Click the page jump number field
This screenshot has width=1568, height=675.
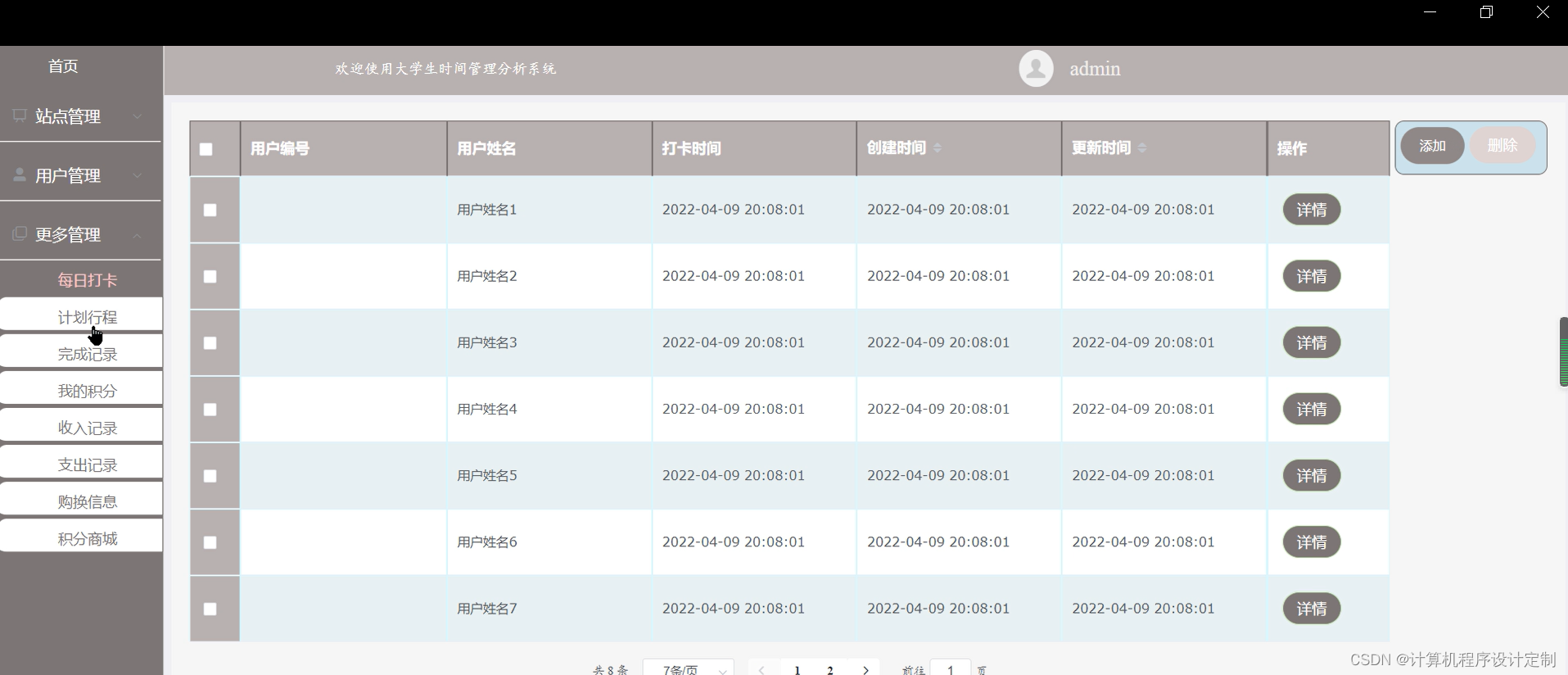(x=951, y=669)
